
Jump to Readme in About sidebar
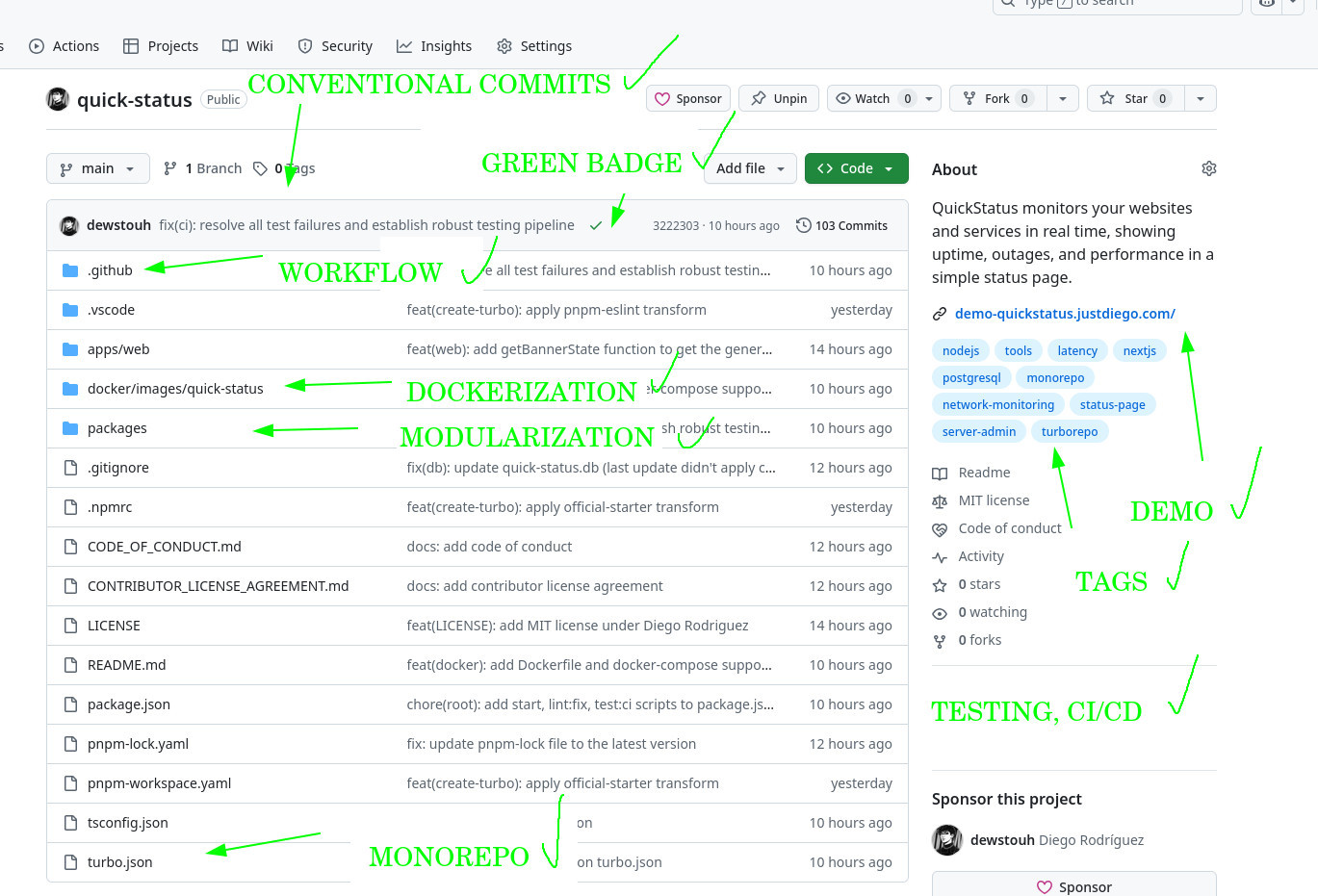point(971,473)
